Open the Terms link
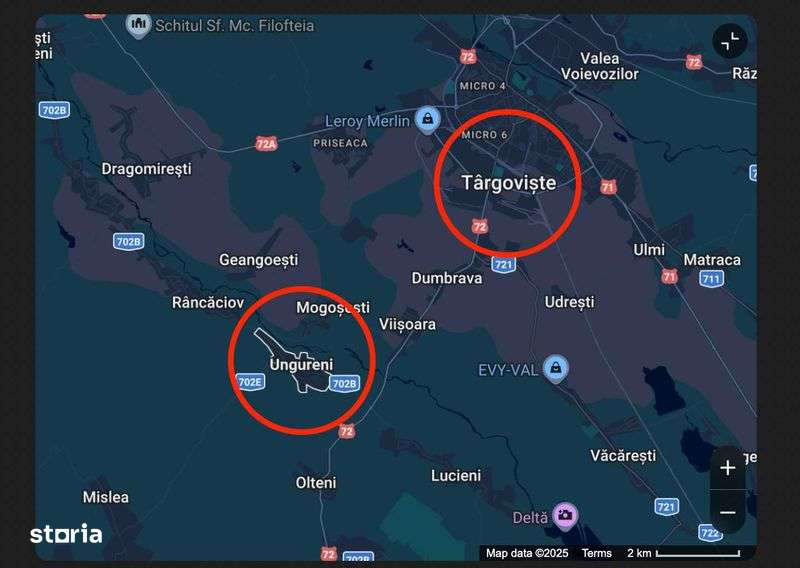Image resolution: width=800 pixels, height=568 pixels. 596,553
